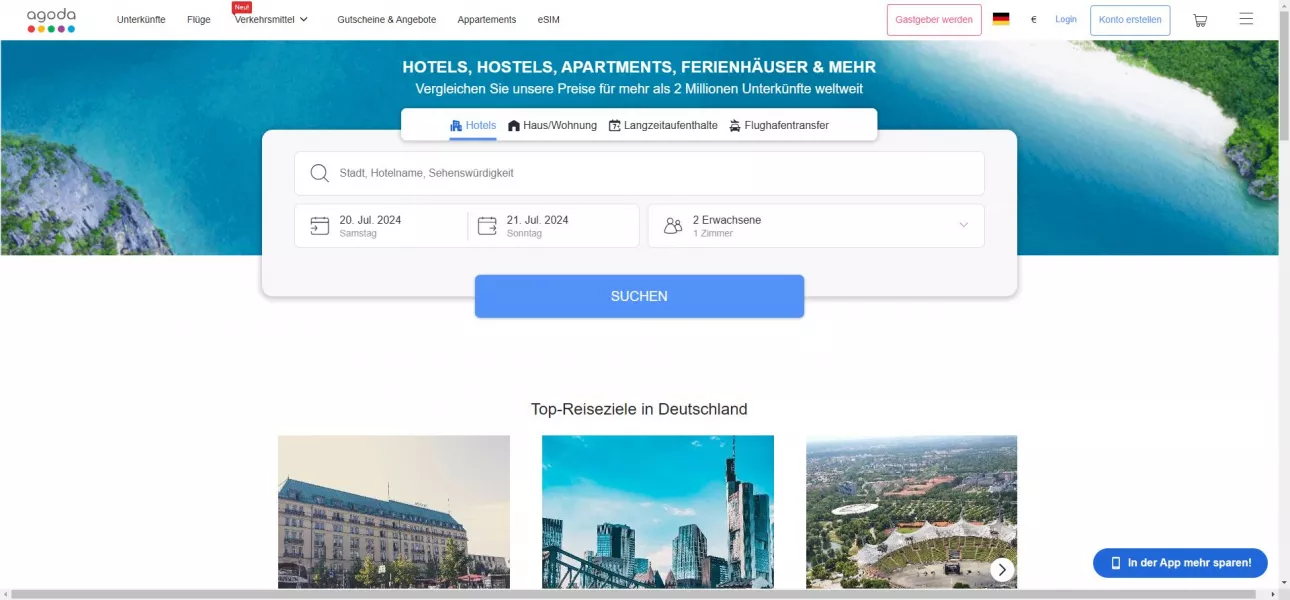Open the Login link
This screenshot has height=600, width=1290.
tap(1066, 19)
